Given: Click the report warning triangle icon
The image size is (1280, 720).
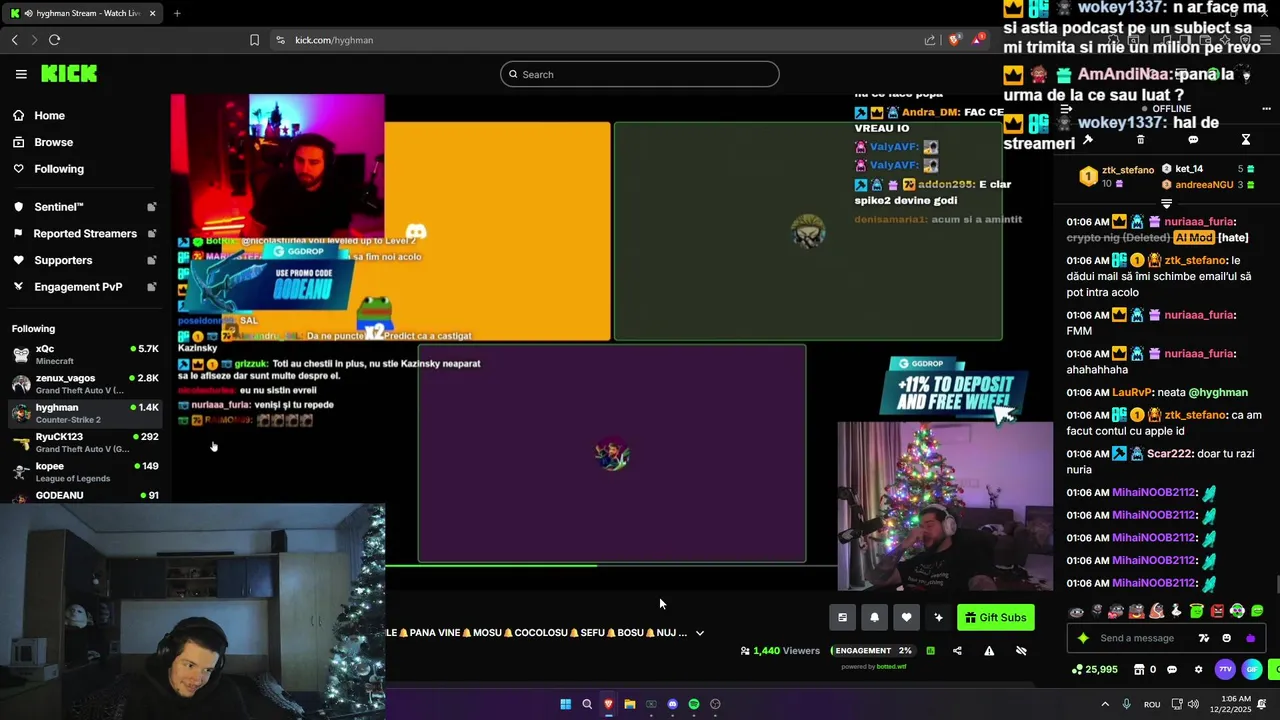Looking at the screenshot, I should coord(989,651).
